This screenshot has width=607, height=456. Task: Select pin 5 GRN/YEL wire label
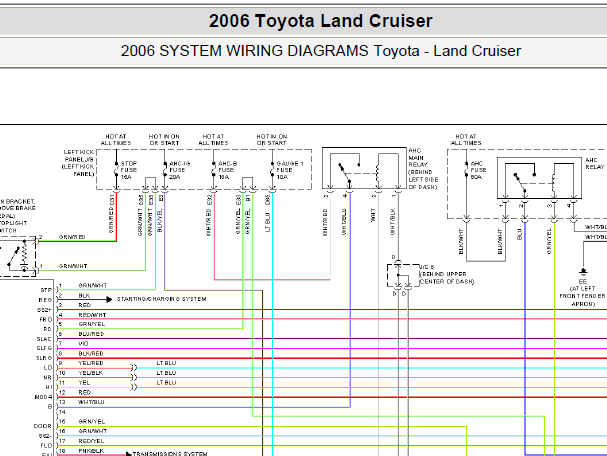92,324
